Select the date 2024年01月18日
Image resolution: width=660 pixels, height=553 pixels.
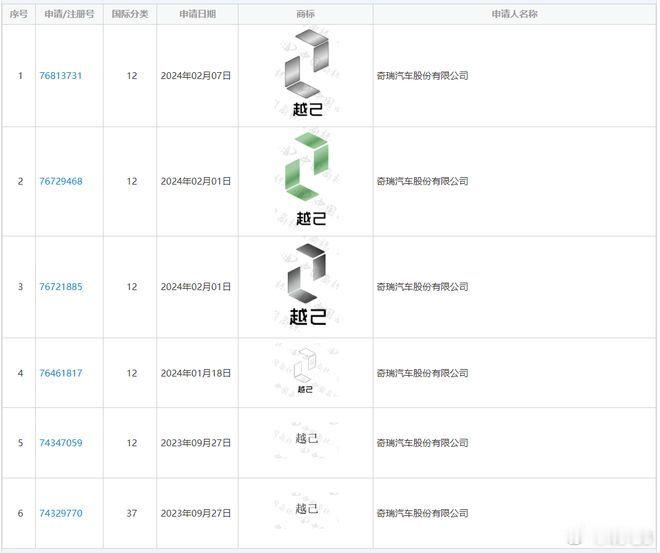click(196, 373)
